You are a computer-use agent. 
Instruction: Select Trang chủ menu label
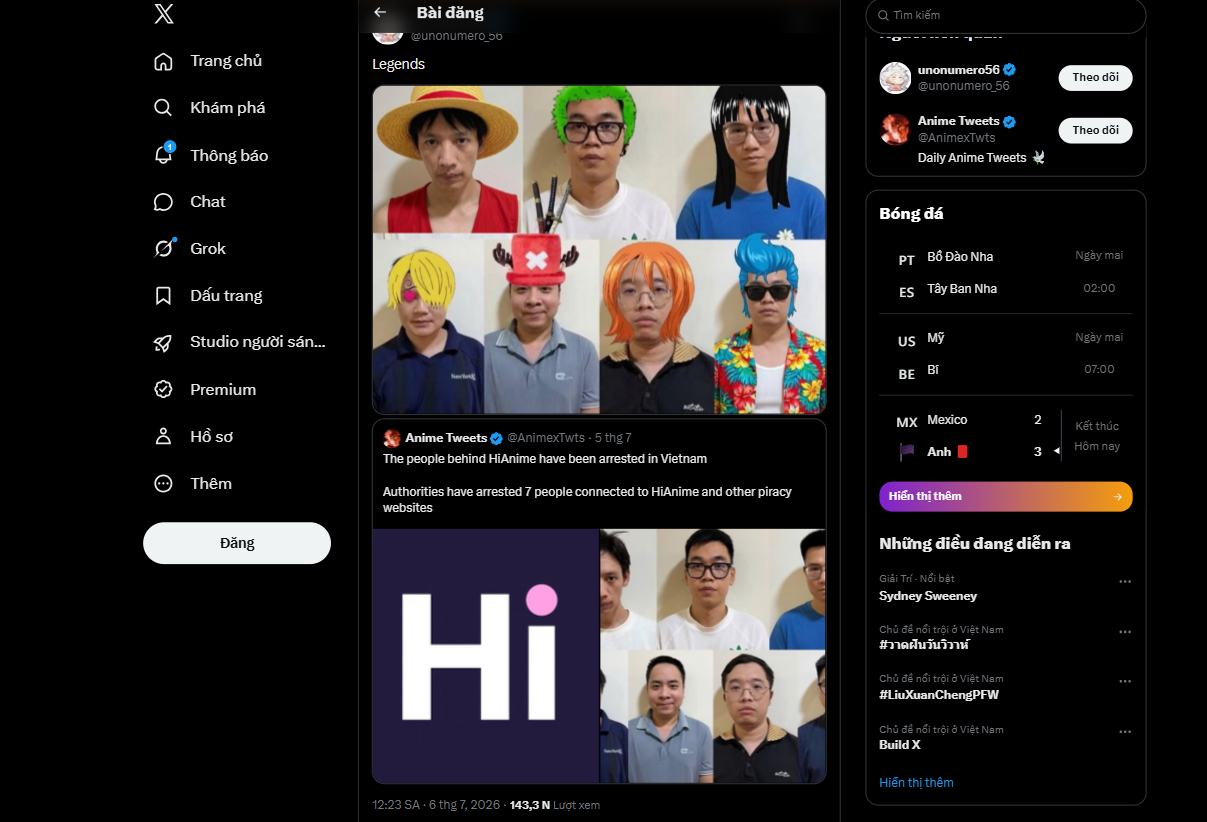tap(226, 61)
